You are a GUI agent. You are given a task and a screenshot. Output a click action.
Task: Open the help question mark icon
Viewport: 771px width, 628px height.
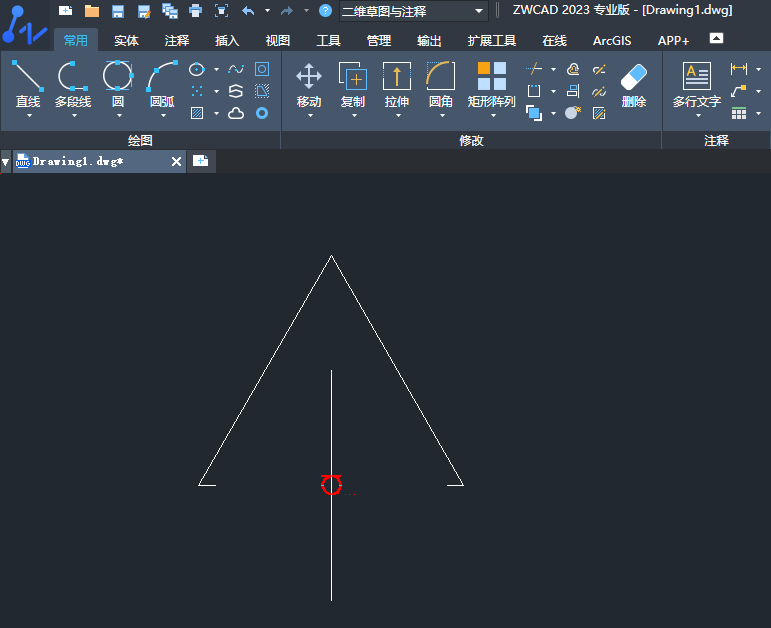pyautogui.click(x=326, y=10)
